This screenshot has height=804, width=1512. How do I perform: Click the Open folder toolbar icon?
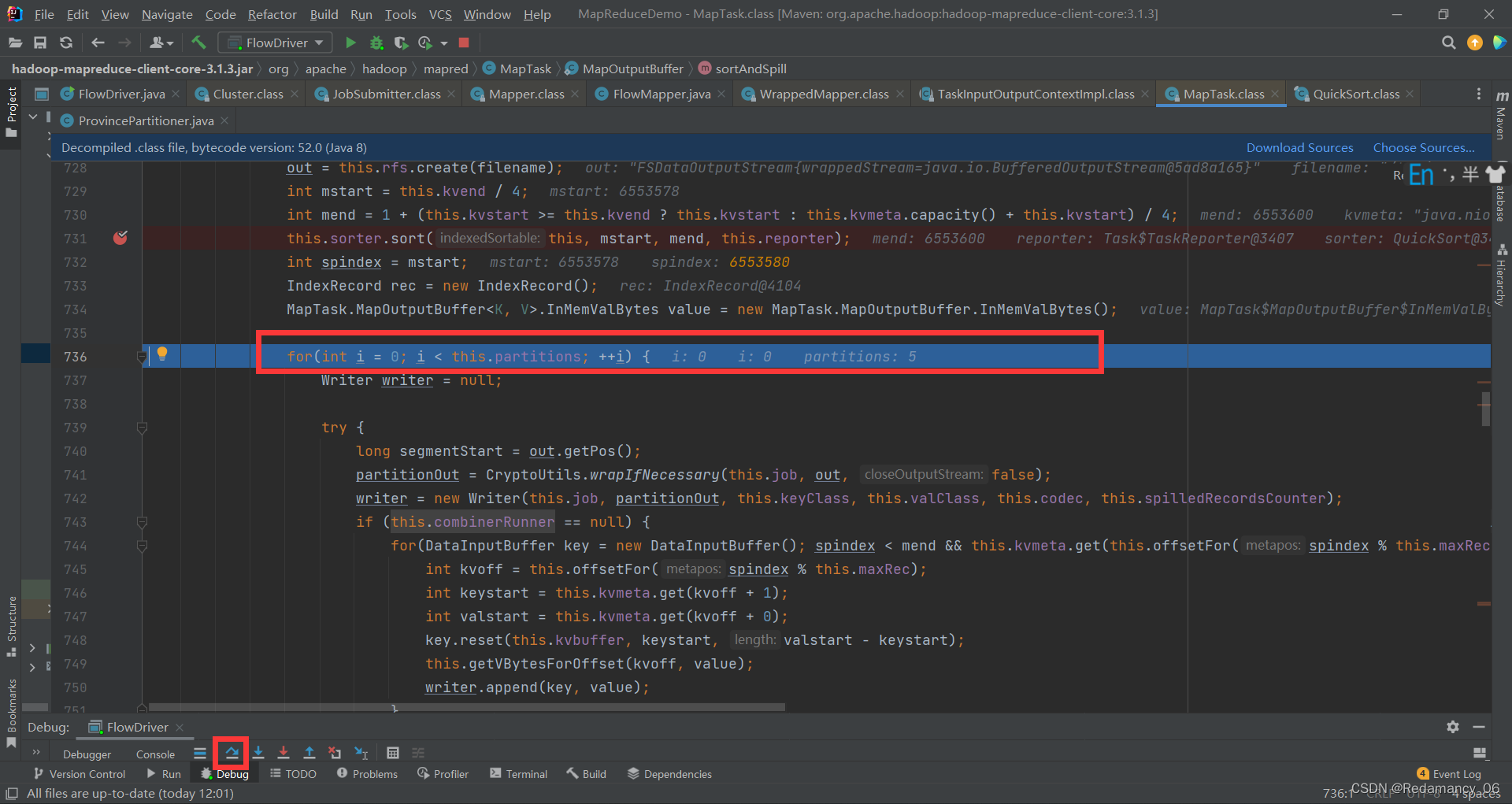coord(15,43)
